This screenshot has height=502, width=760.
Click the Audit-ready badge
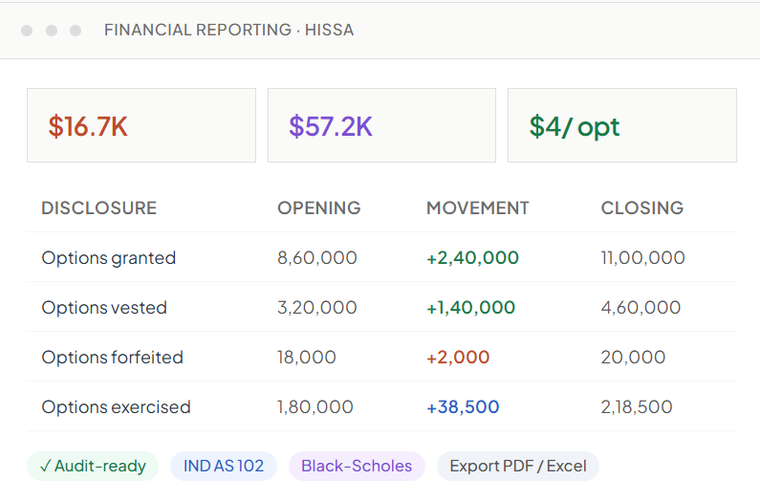[93, 466]
